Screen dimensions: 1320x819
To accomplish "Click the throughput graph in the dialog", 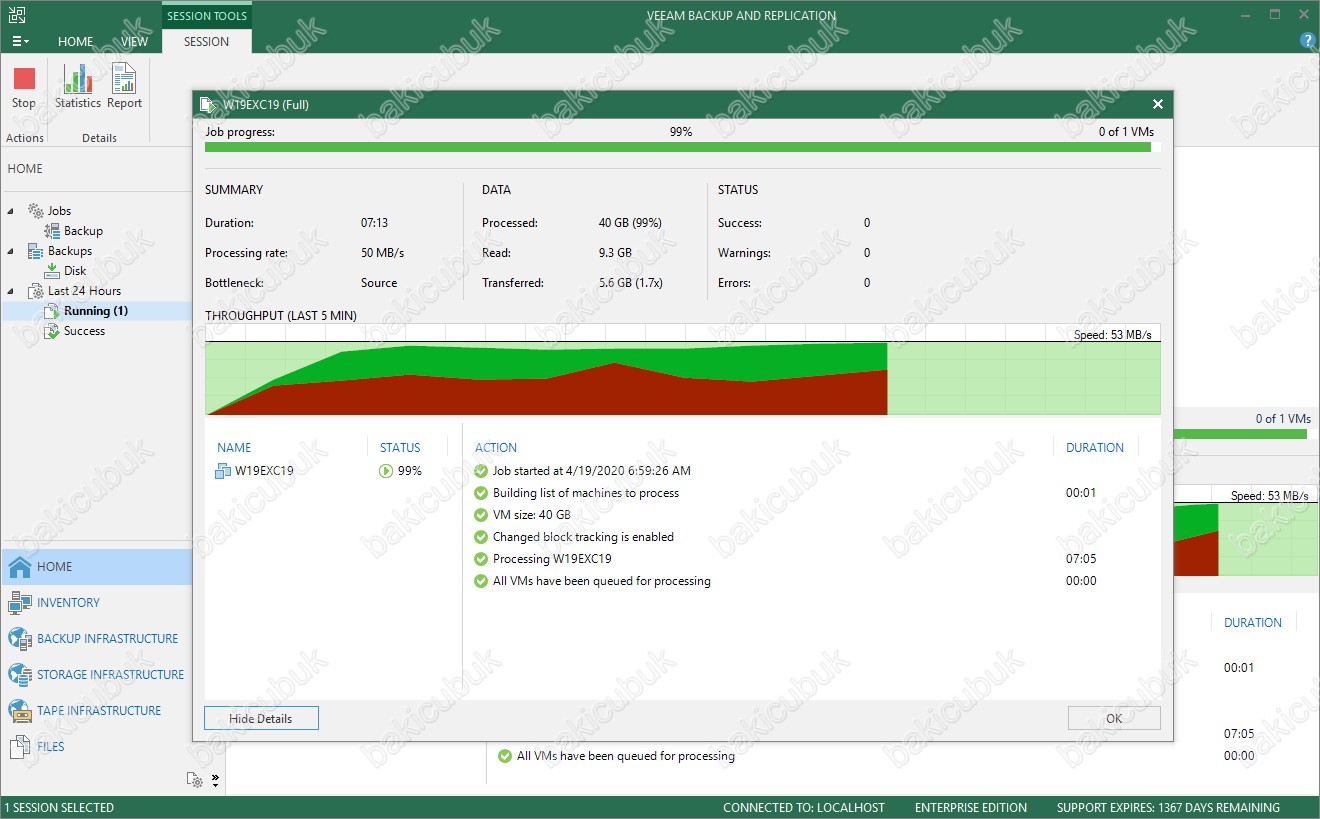I will tap(682, 368).
